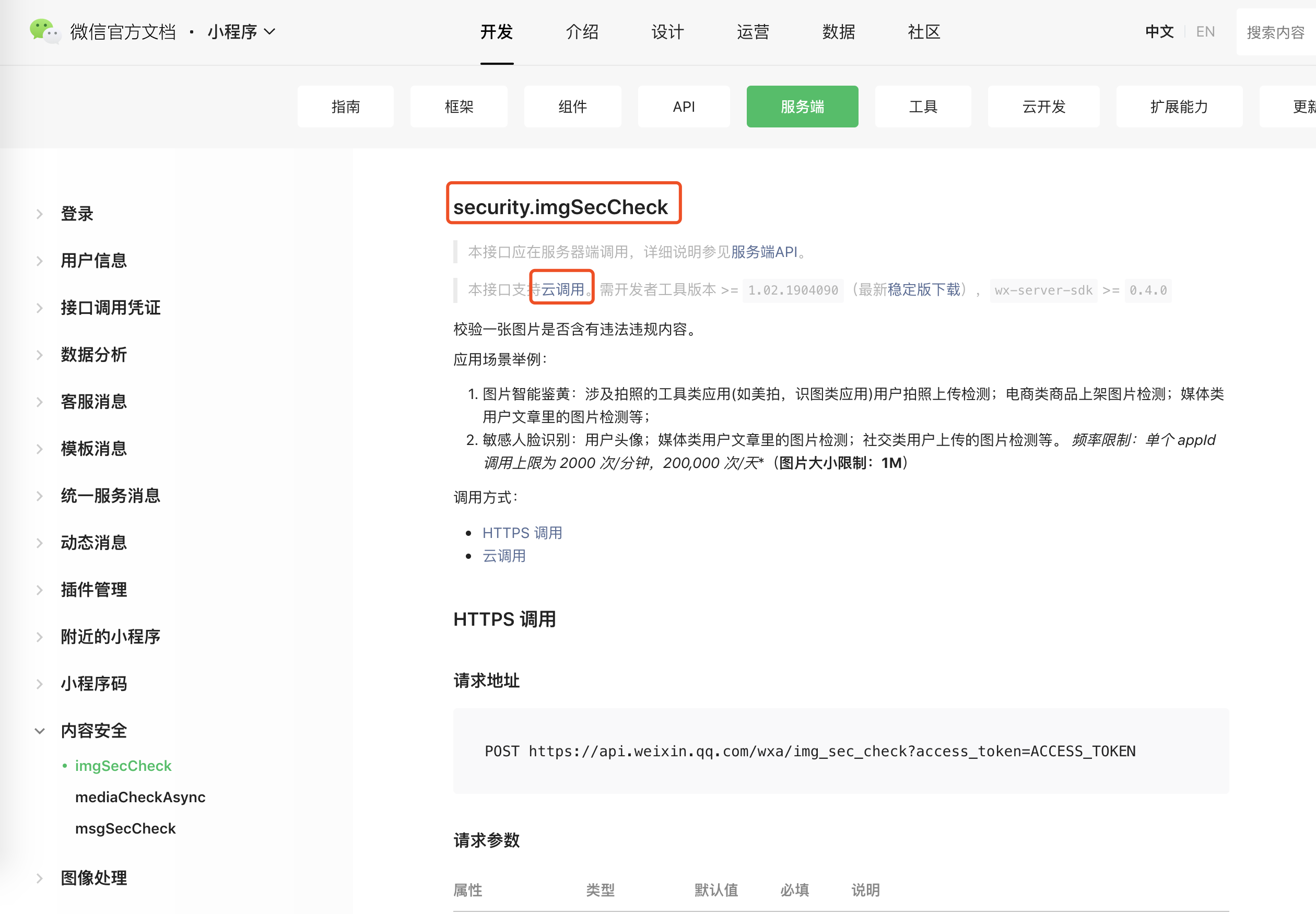Screen dimensions: 1316x914
Task: Open the 设计 navigation tab
Action: coord(668,32)
